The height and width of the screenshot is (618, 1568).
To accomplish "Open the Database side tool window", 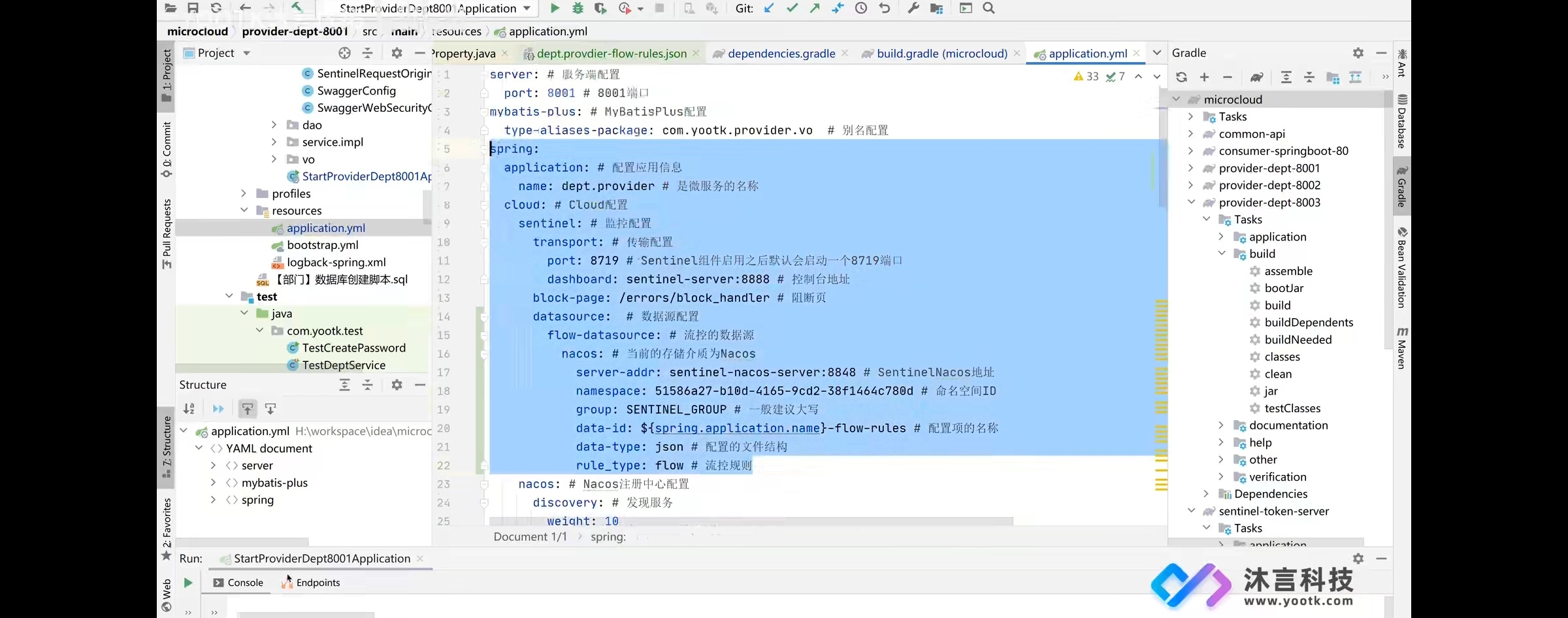I will (x=1401, y=122).
